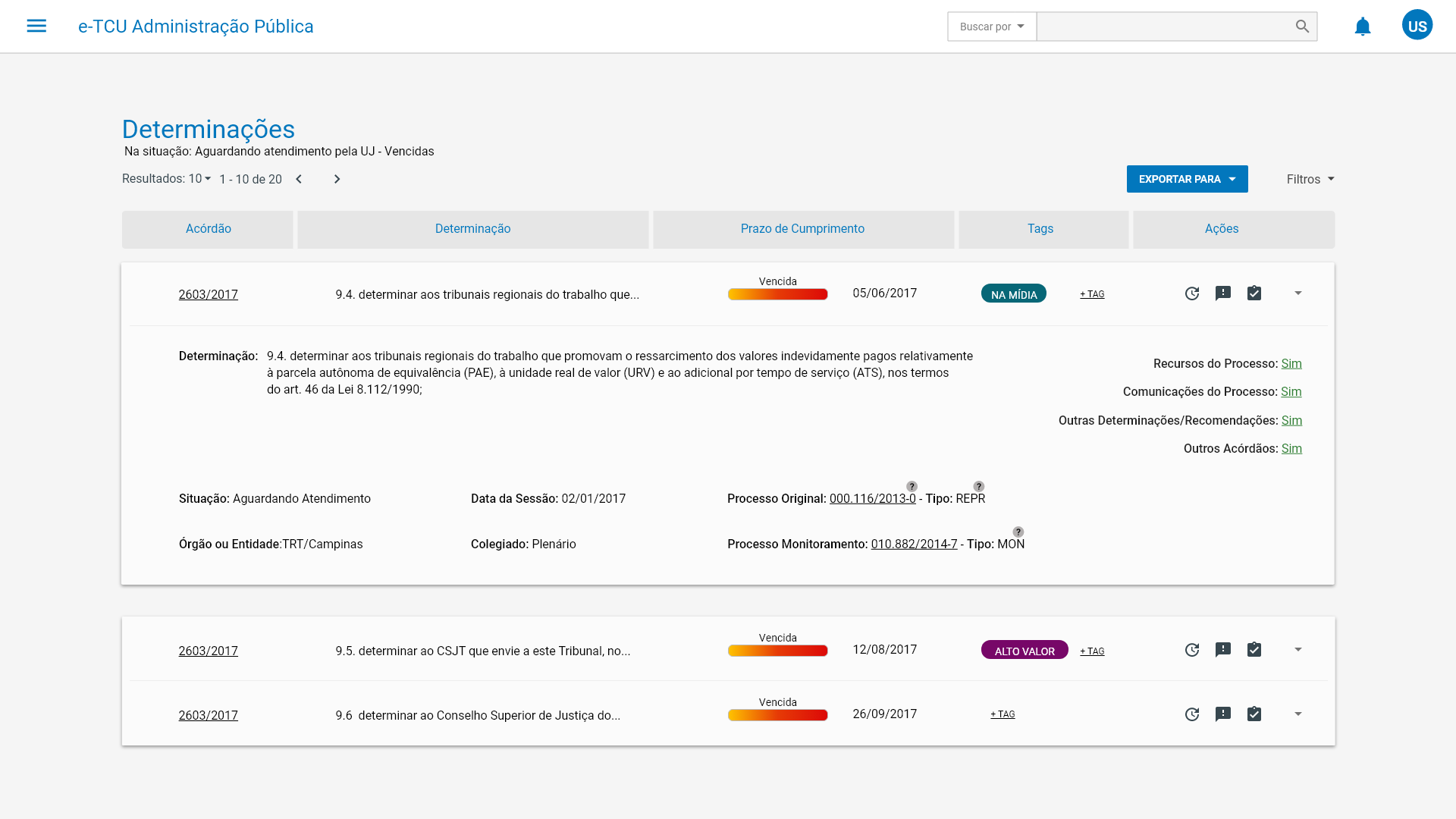Sort by the Prazo de Cumprimento column
The image size is (1456, 819).
pyautogui.click(x=802, y=229)
